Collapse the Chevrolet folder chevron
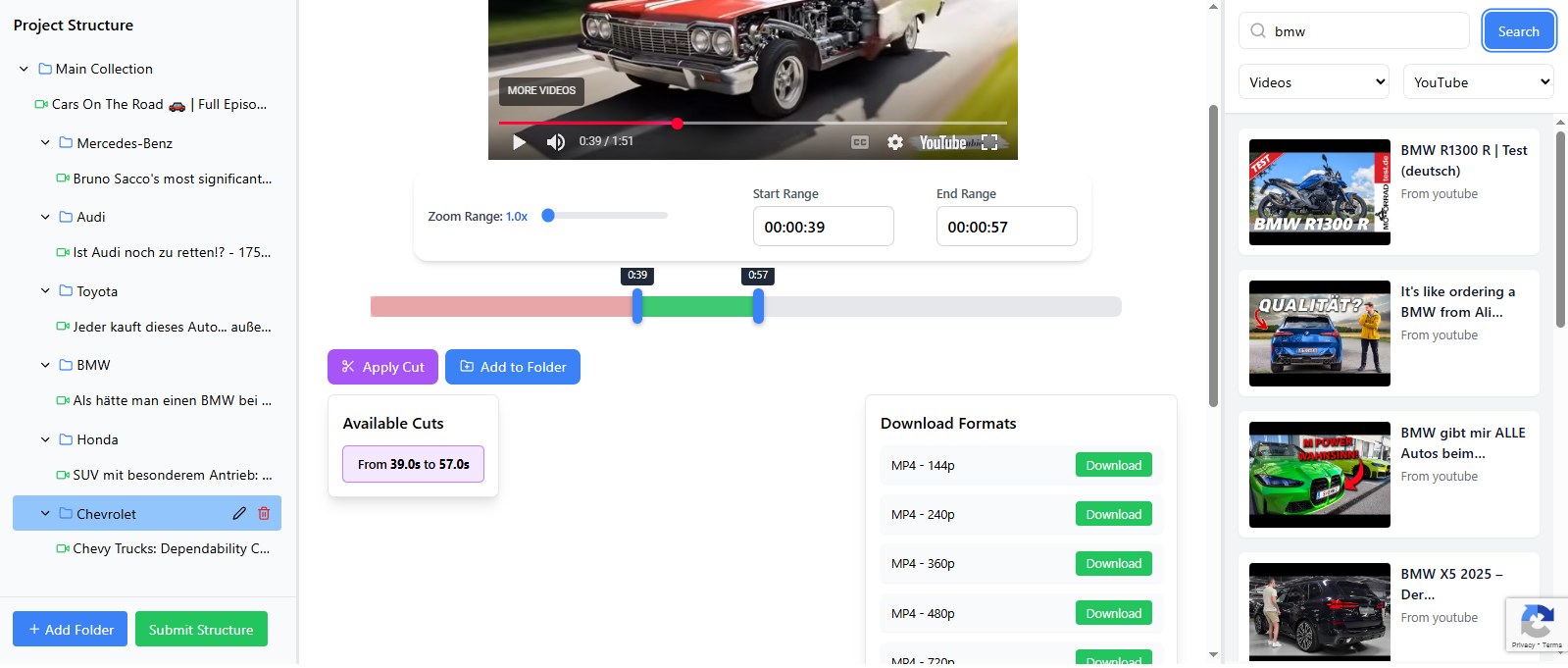 (x=45, y=513)
